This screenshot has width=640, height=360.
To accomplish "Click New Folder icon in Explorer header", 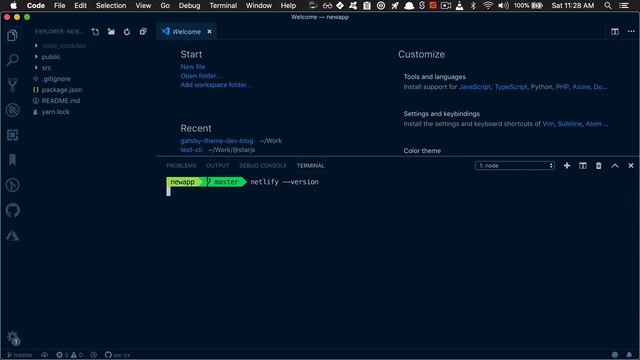I will [x=111, y=32].
